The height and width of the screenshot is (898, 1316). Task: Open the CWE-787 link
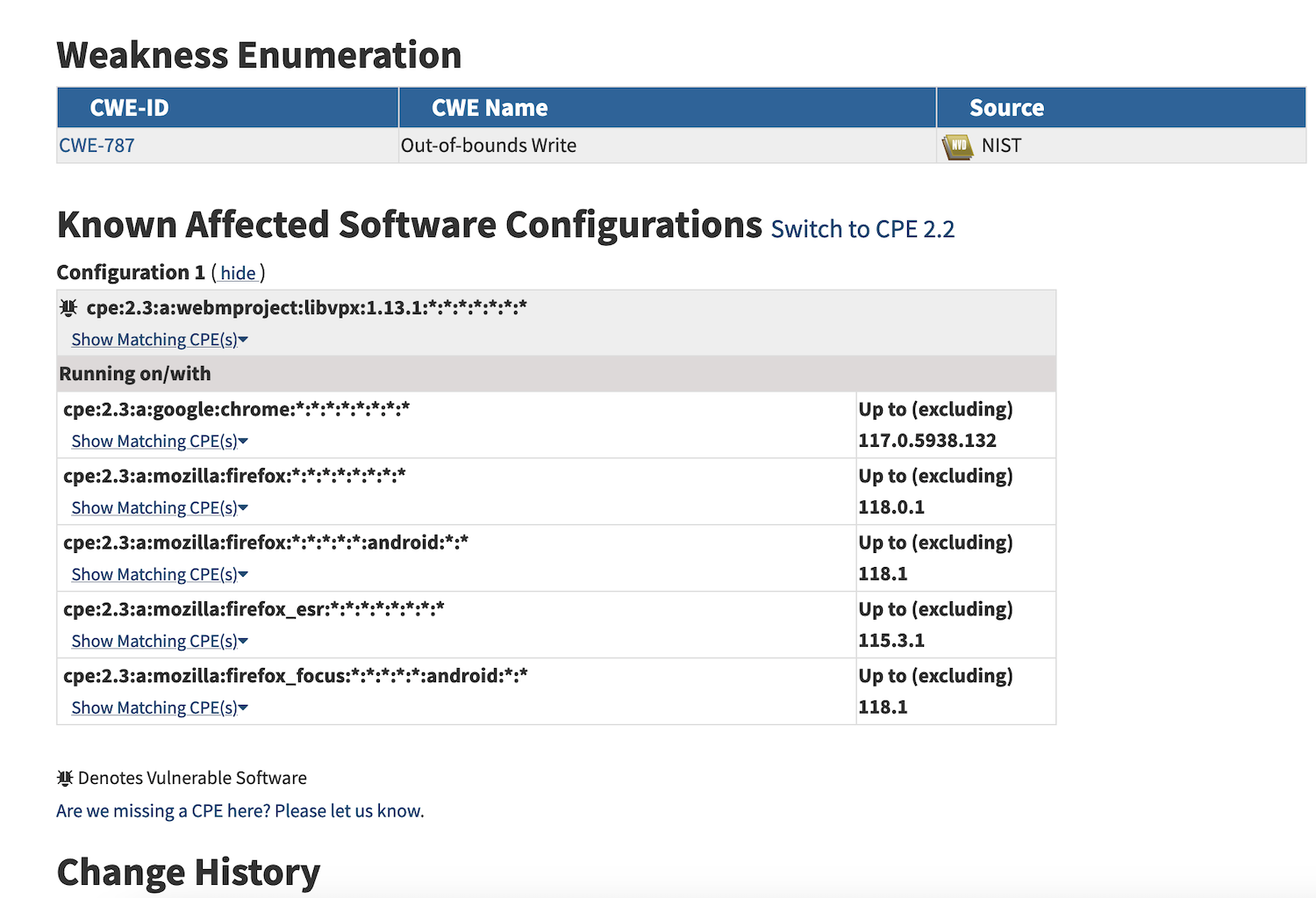[x=97, y=146]
